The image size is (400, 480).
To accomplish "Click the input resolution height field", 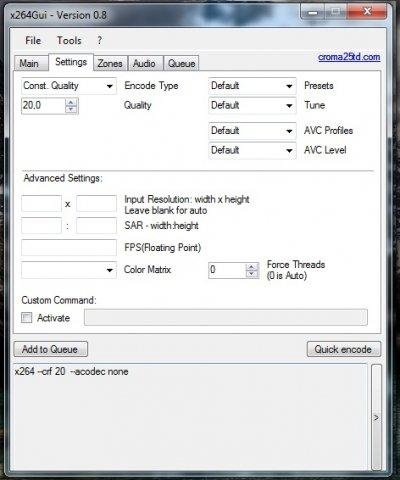I will (97, 203).
